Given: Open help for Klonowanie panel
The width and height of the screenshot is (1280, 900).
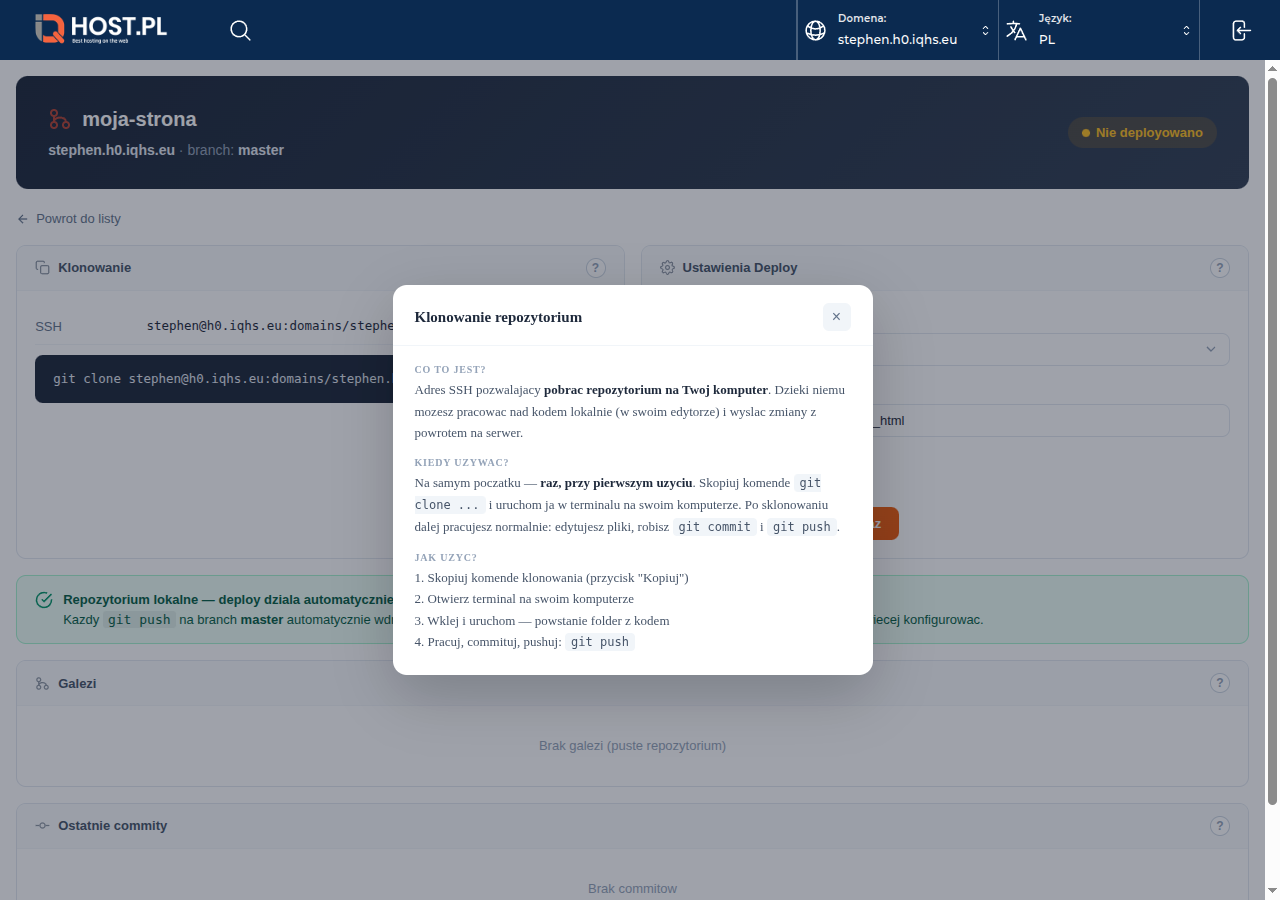Looking at the screenshot, I should pos(595,268).
